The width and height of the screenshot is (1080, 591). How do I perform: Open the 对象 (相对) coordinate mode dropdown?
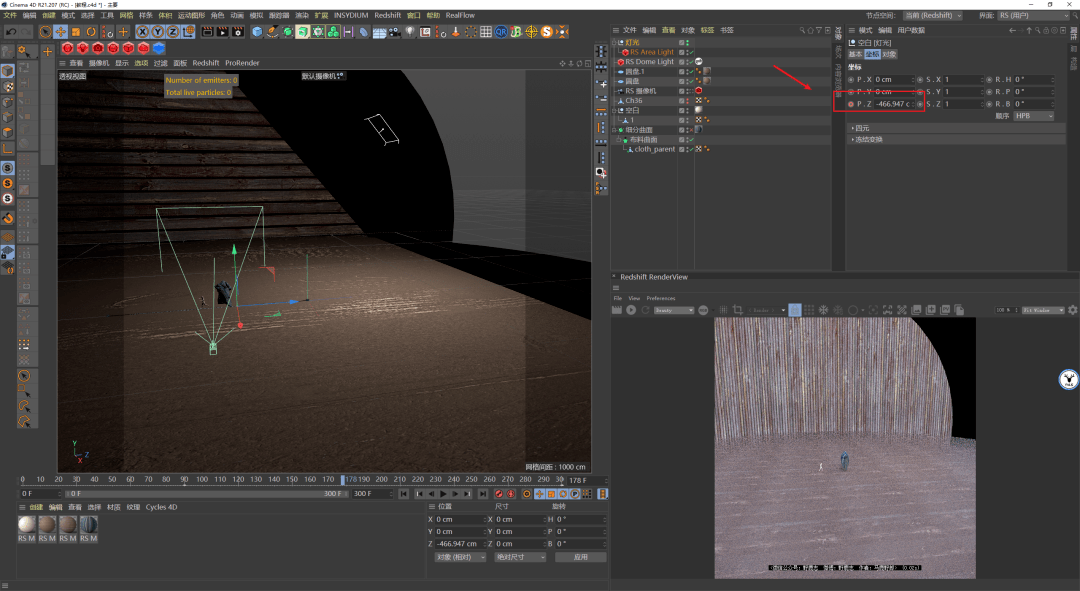(x=458, y=557)
